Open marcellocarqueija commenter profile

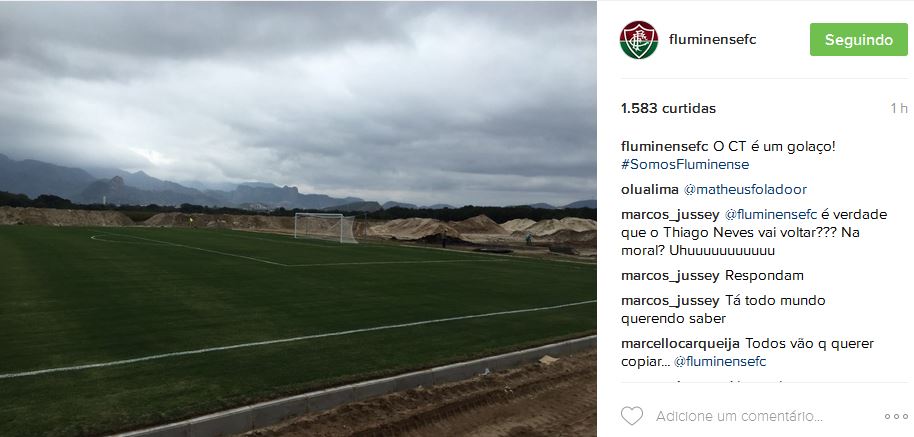[x=681, y=344]
